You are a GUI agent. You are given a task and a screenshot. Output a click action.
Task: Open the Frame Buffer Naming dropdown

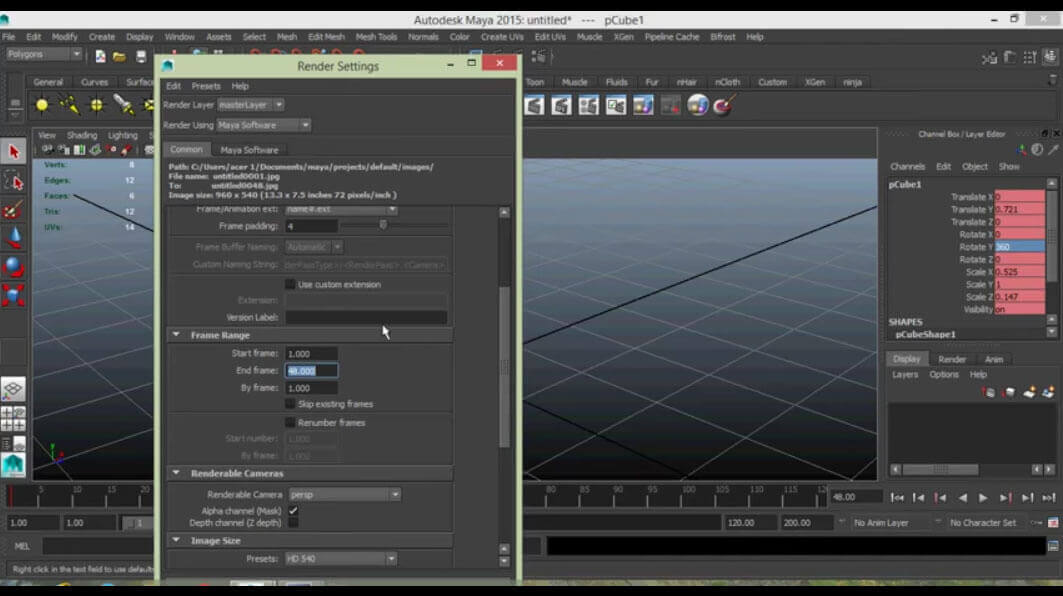(x=313, y=247)
